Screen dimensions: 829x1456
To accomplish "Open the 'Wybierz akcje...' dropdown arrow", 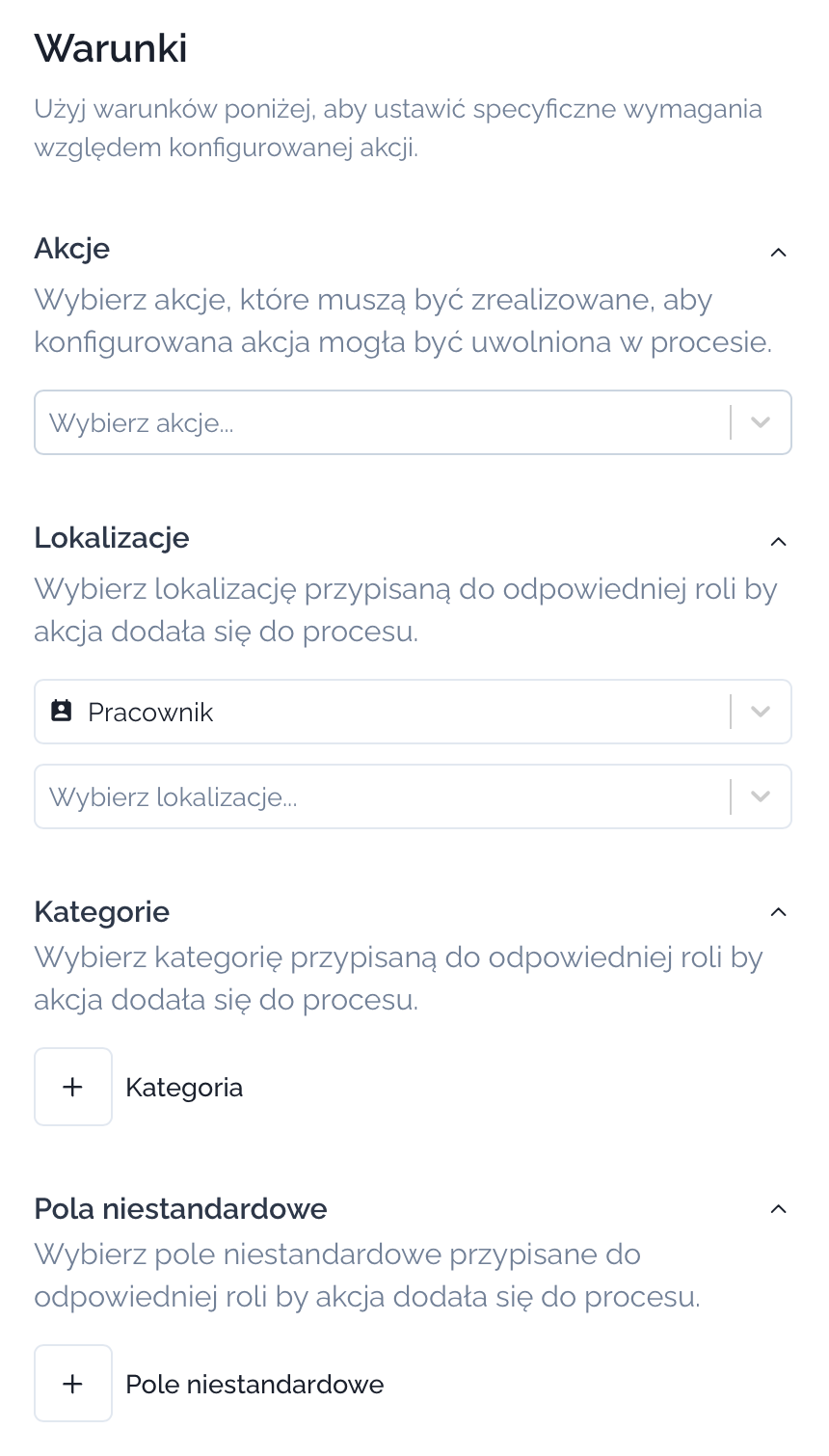I will click(761, 422).
